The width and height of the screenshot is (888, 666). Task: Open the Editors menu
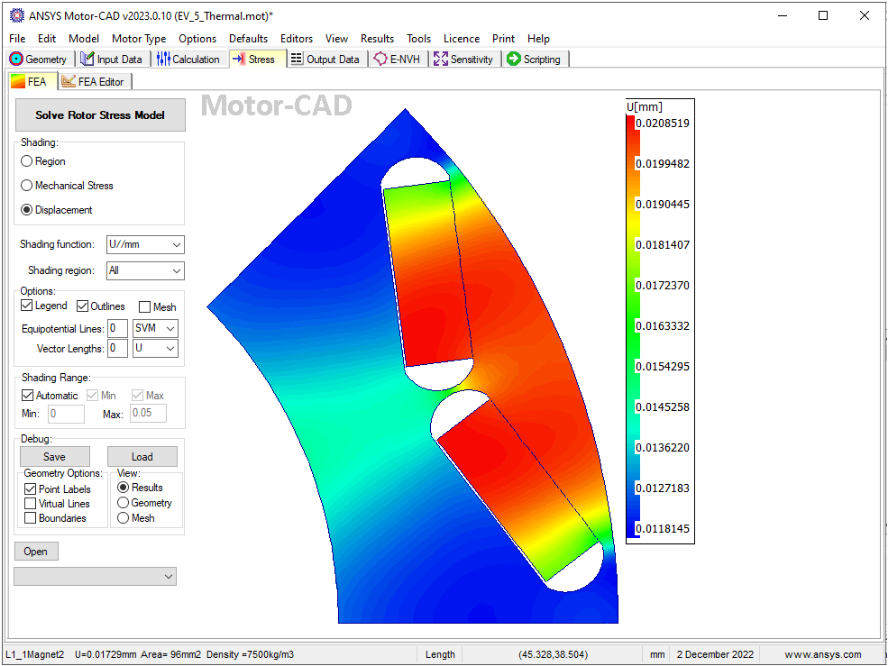(x=296, y=39)
